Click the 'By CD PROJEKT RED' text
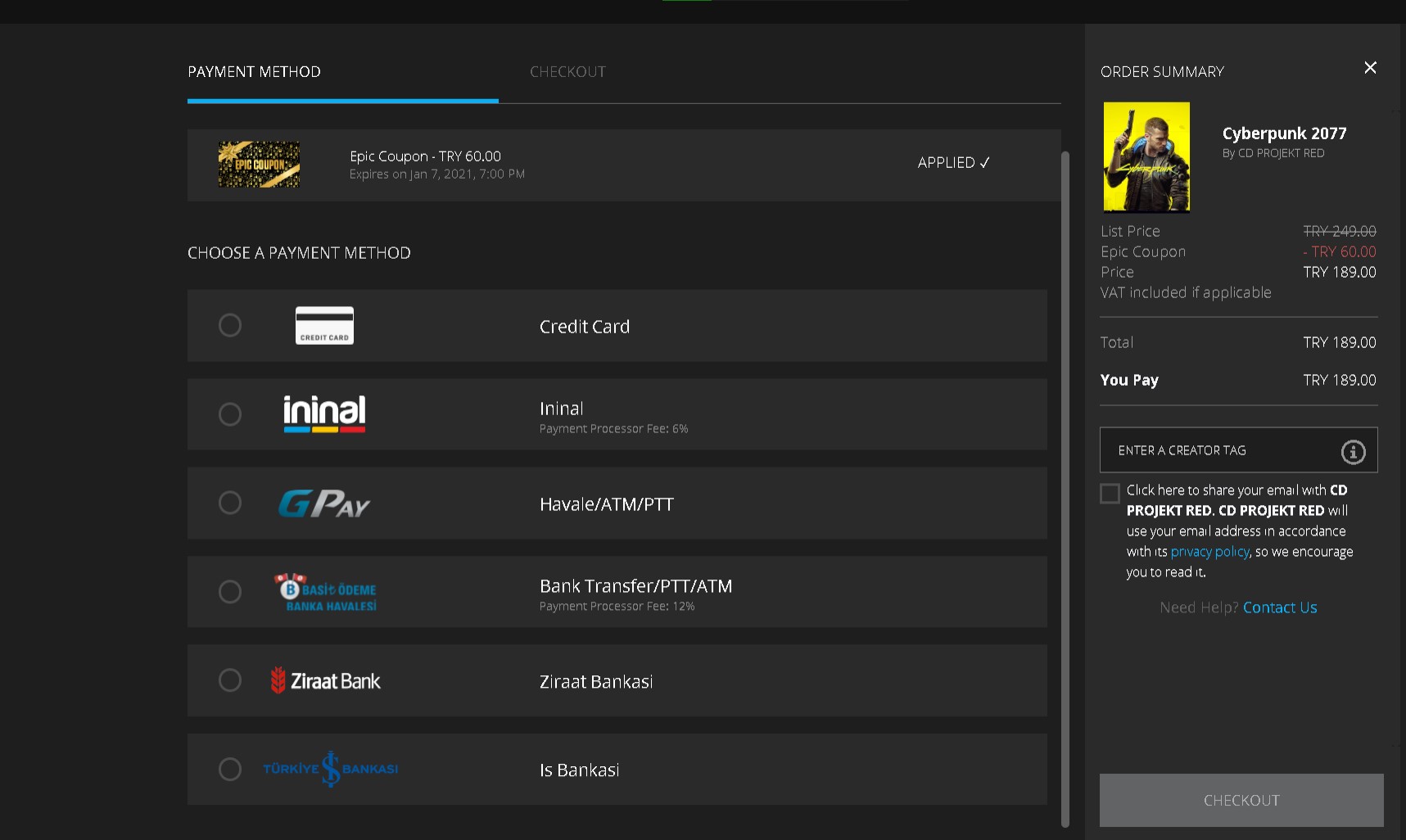The width and height of the screenshot is (1406, 840). coord(1273,153)
